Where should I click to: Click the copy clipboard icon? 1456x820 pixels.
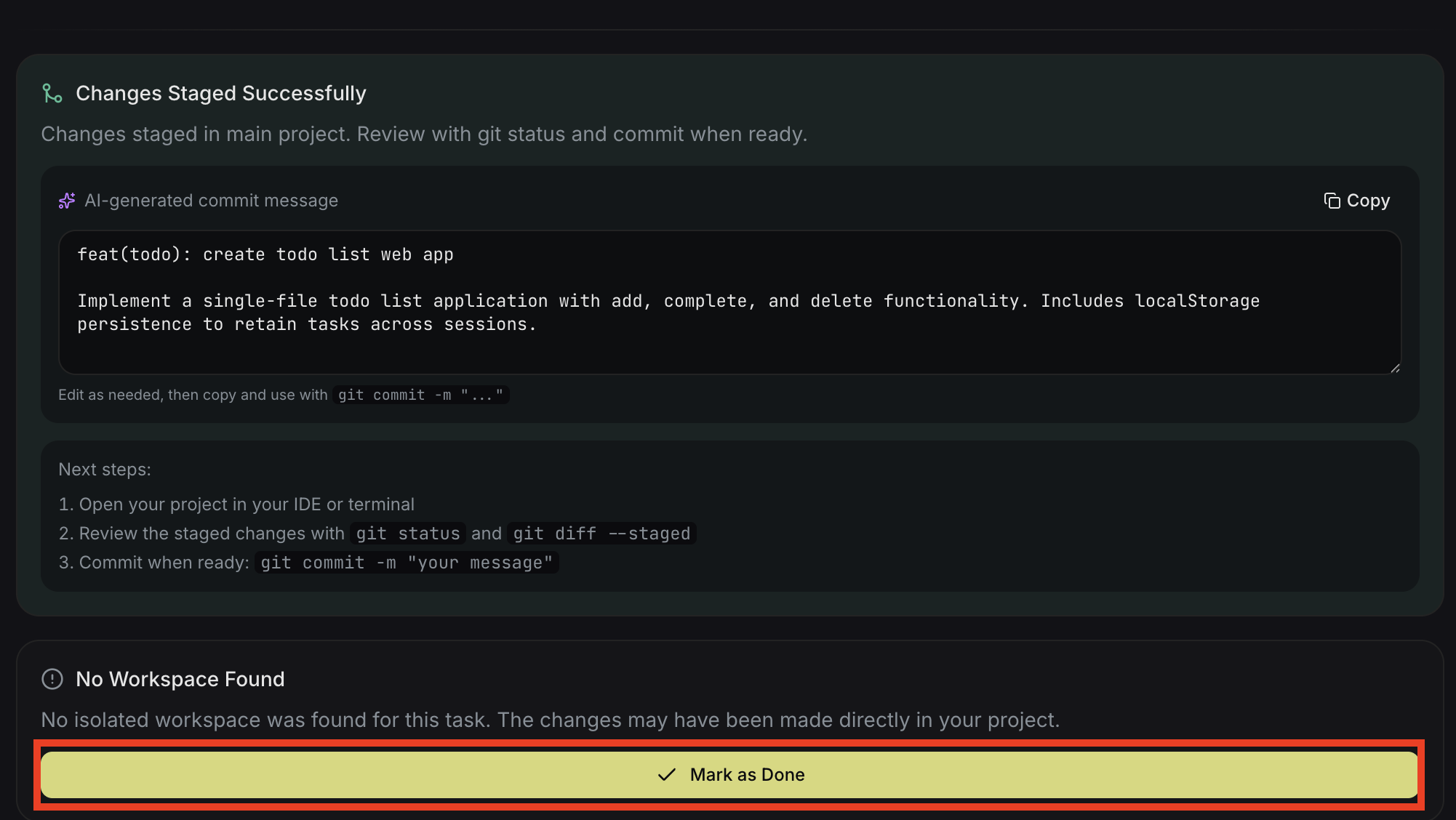[x=1332, y=201]
